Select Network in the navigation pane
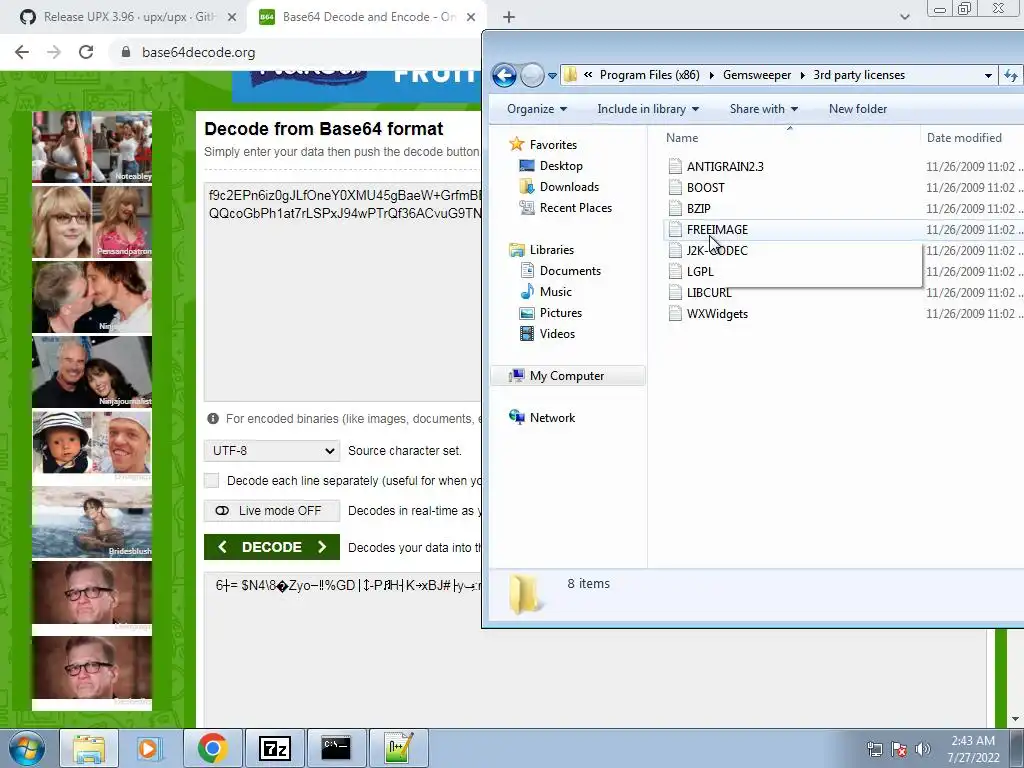This screenshot has height=768, width=1024. pyautogui.click(x=552, y=417)
